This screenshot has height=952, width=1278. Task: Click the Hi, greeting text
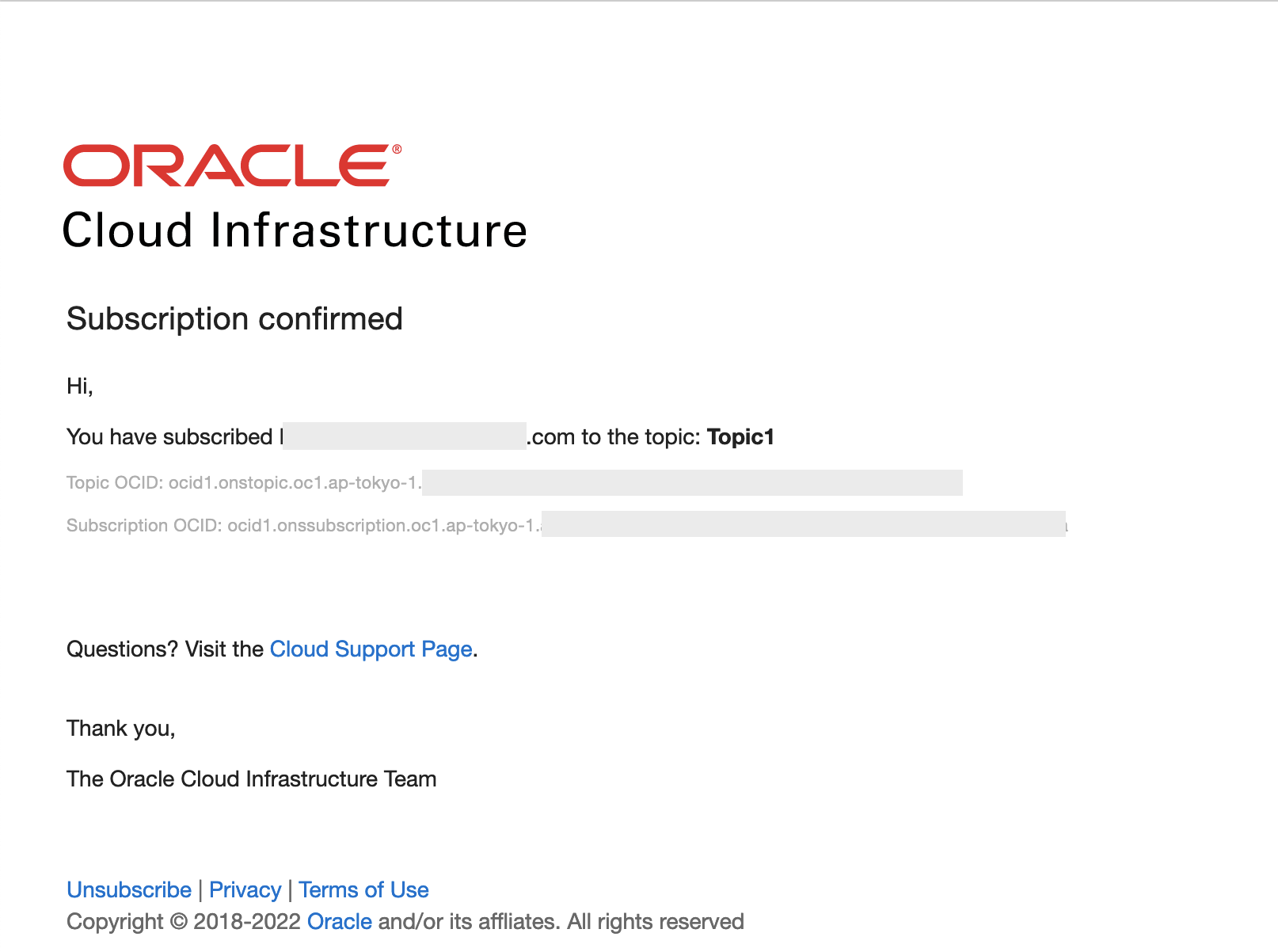pos(80,387)
